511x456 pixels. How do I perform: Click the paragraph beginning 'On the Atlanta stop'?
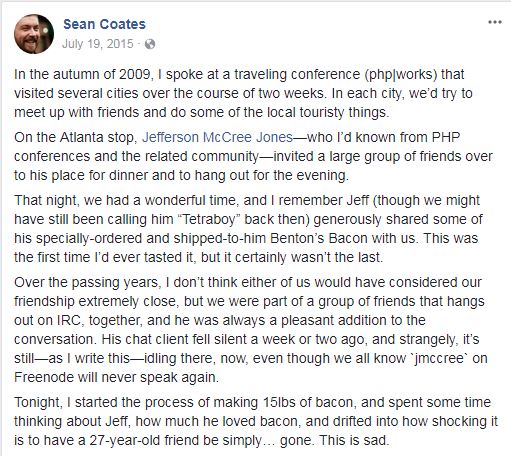[253, 156]
